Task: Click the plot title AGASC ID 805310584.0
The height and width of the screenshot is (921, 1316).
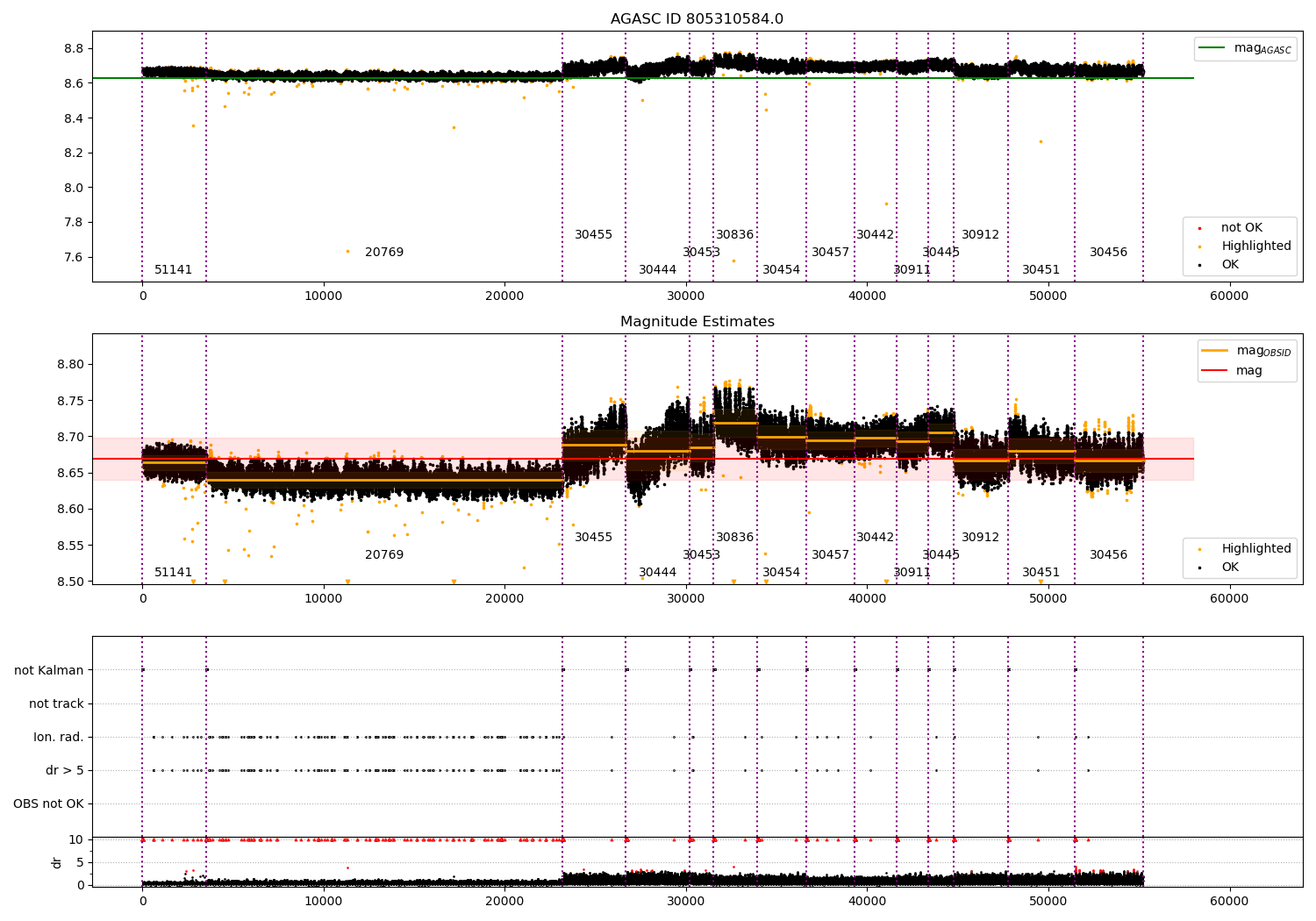Action: click(x=697, y=19)
